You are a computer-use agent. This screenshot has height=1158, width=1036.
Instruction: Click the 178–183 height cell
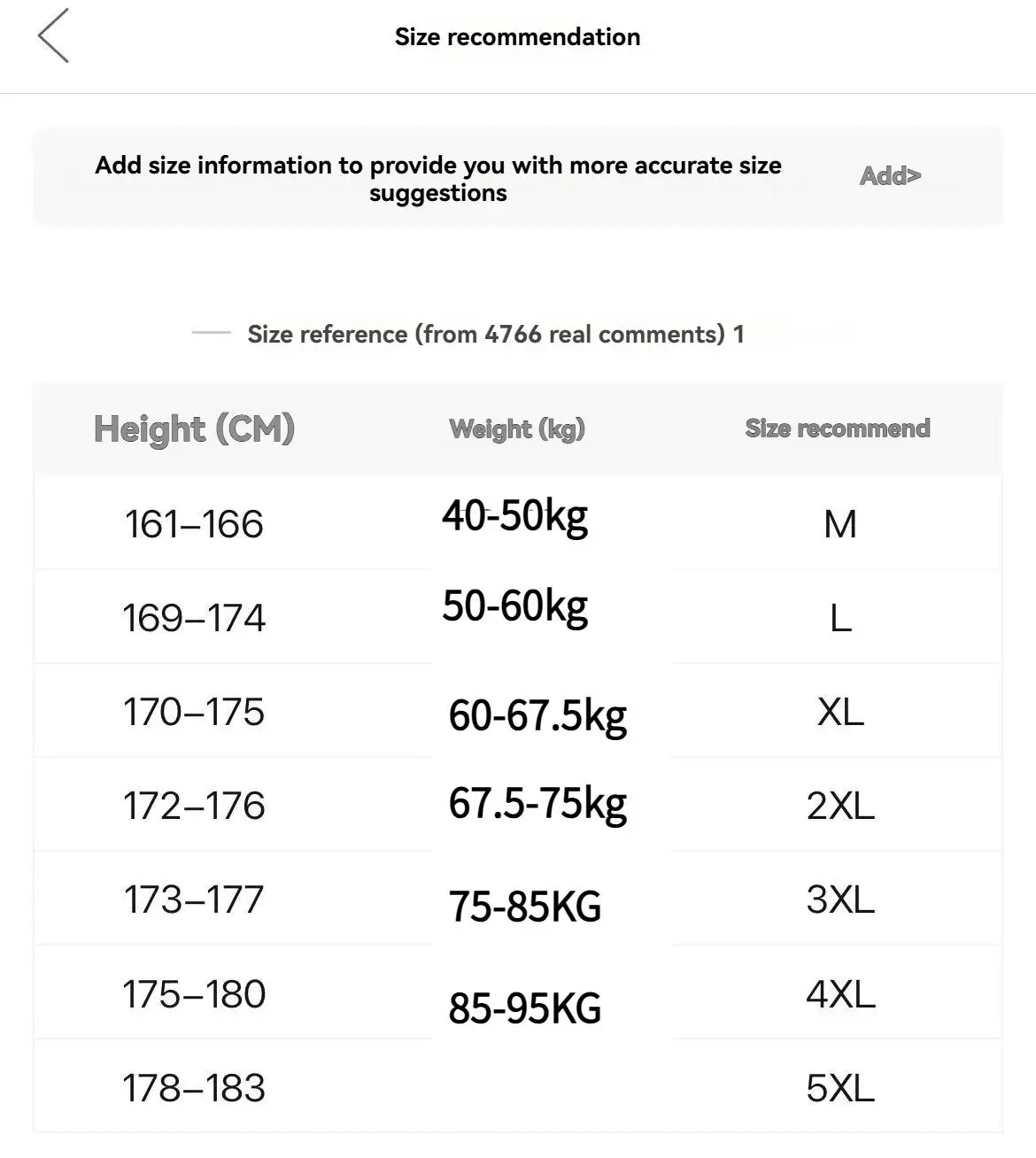pyautogui.click(x=194, y=1088)
